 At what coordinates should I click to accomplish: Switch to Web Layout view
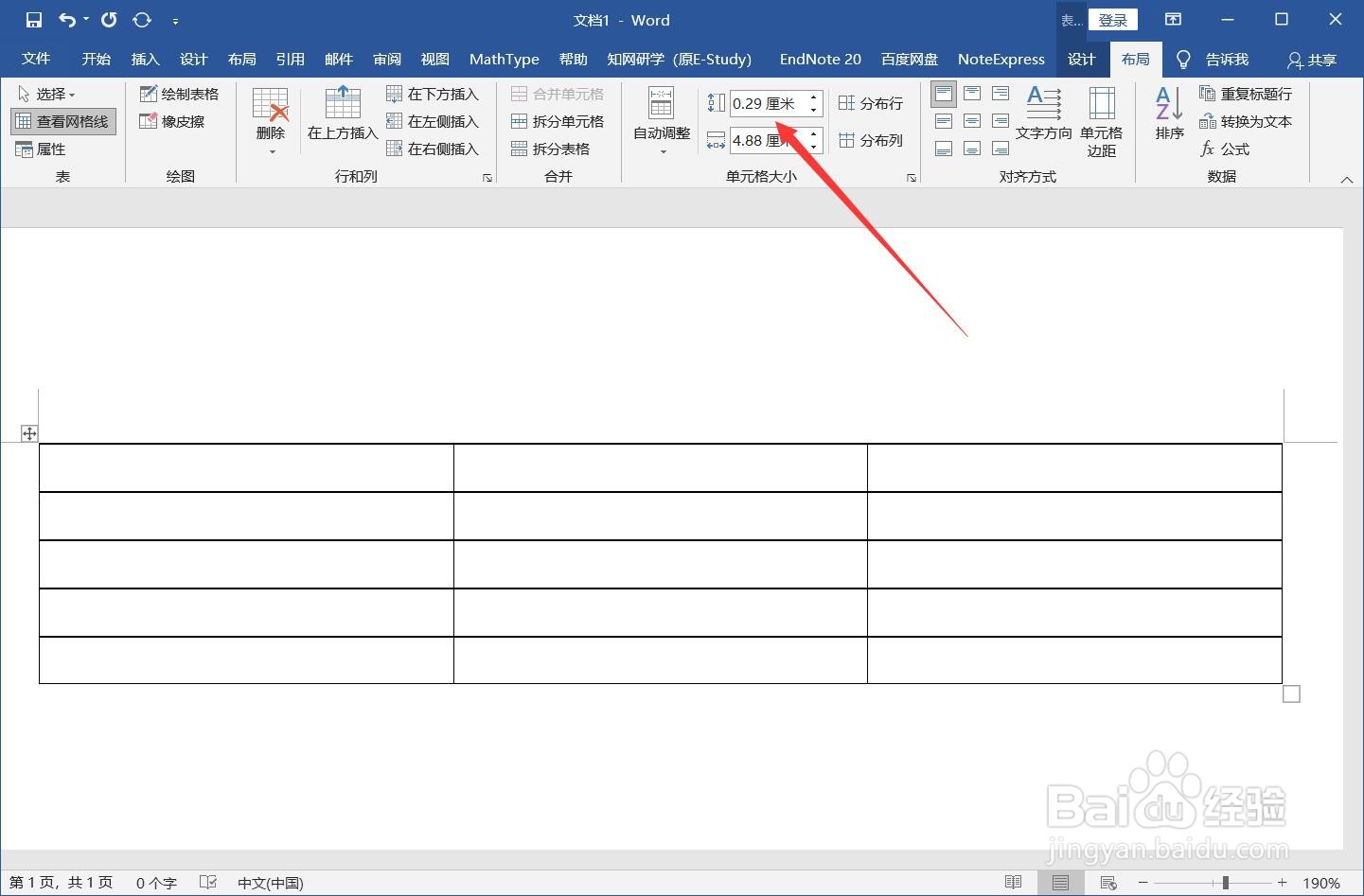(x=1108, y=883)
